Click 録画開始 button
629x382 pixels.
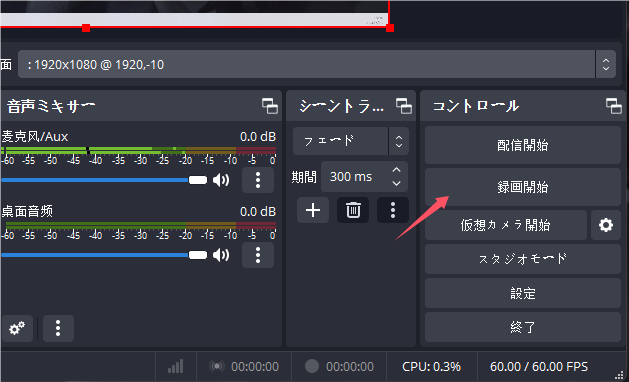point(523,187)
